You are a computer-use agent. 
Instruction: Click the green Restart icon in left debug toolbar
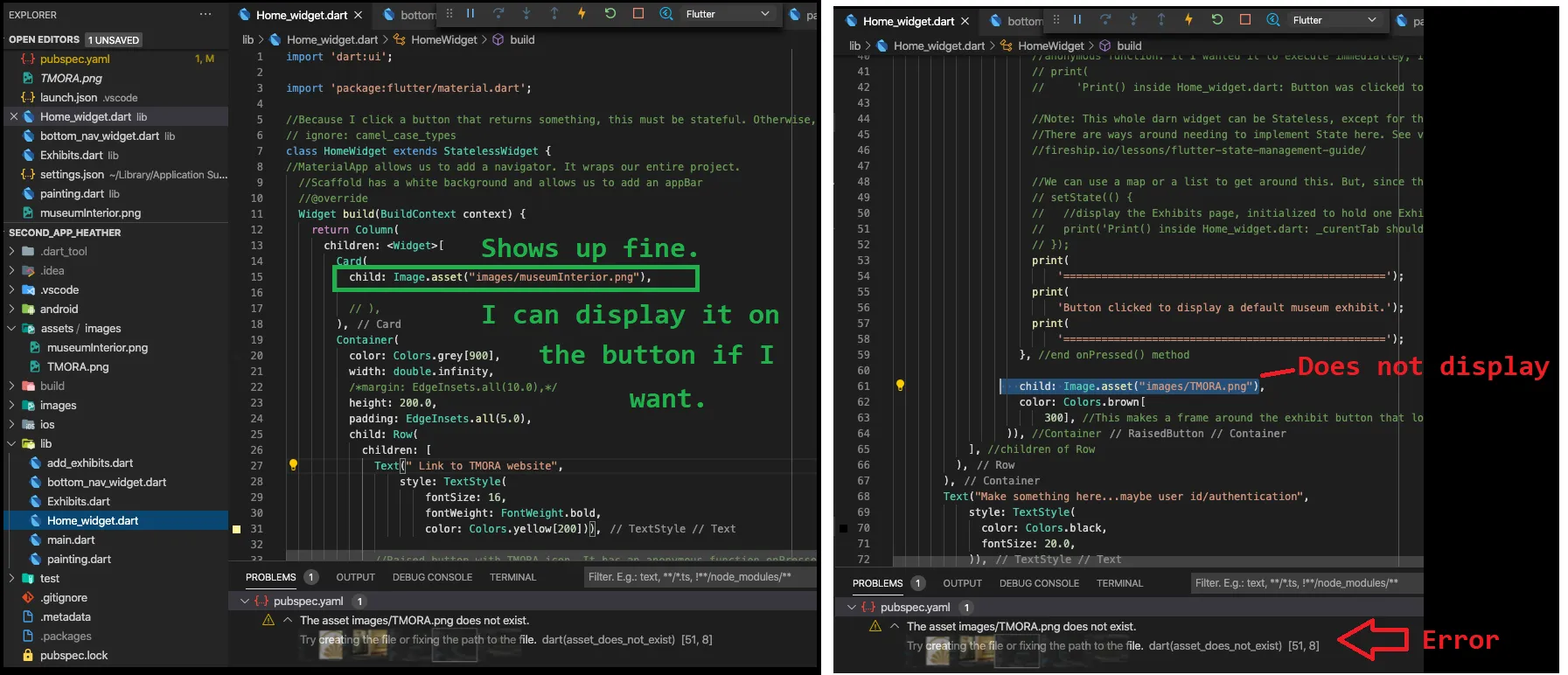click(x=610, y=14)
